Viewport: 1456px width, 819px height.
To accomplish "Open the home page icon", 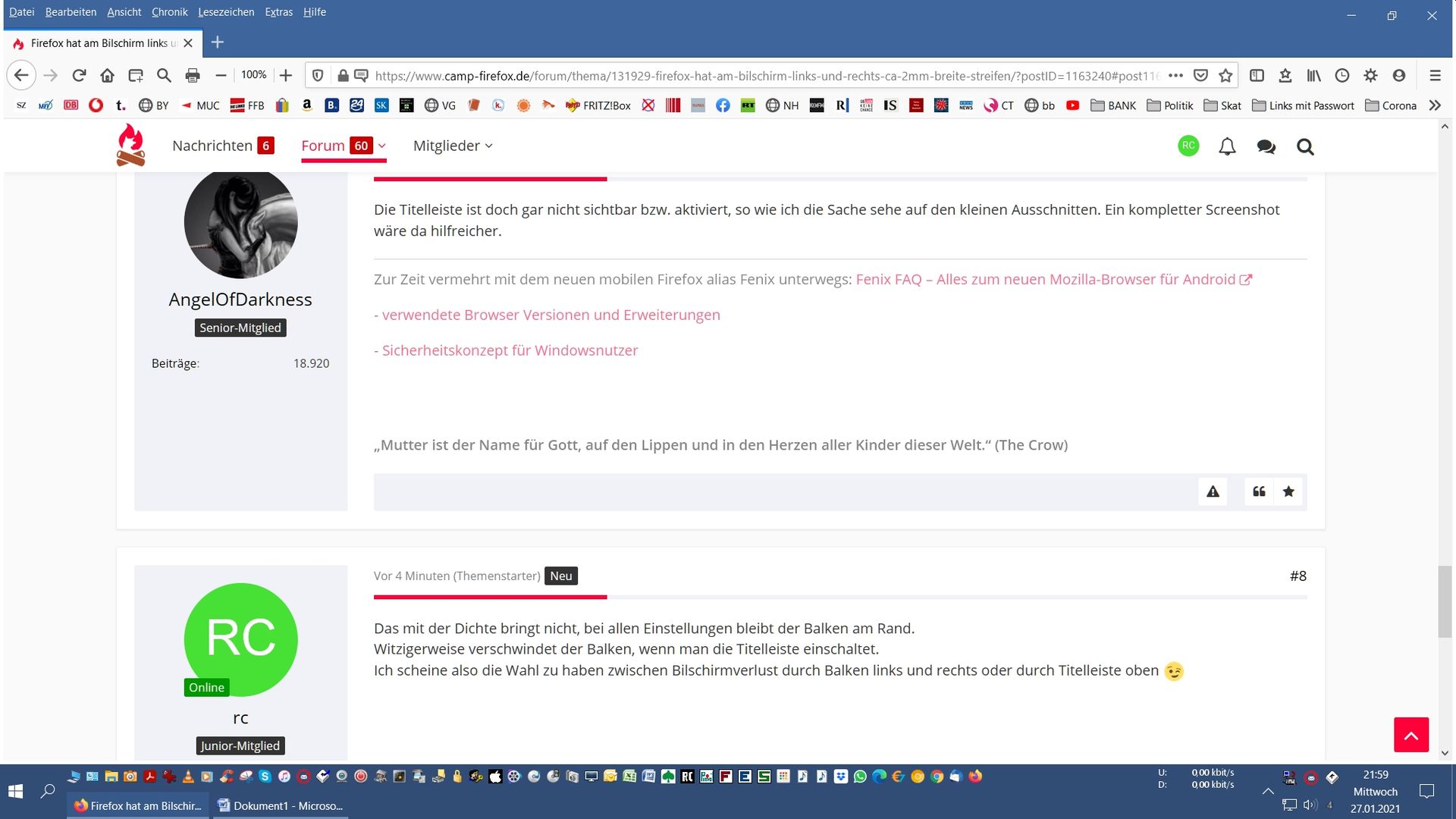I will pos(107,75).
